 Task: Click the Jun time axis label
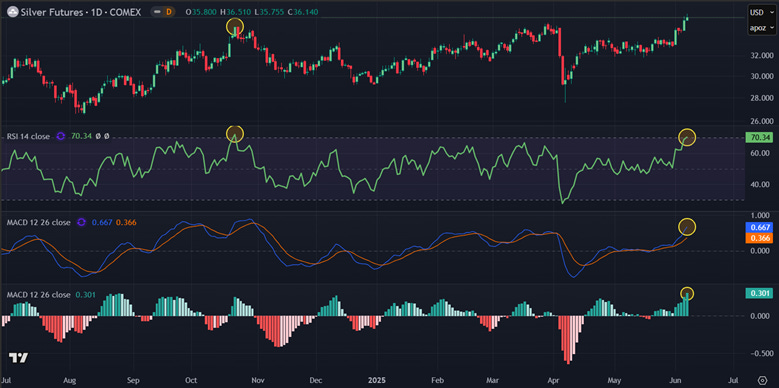tap(676, 381)
